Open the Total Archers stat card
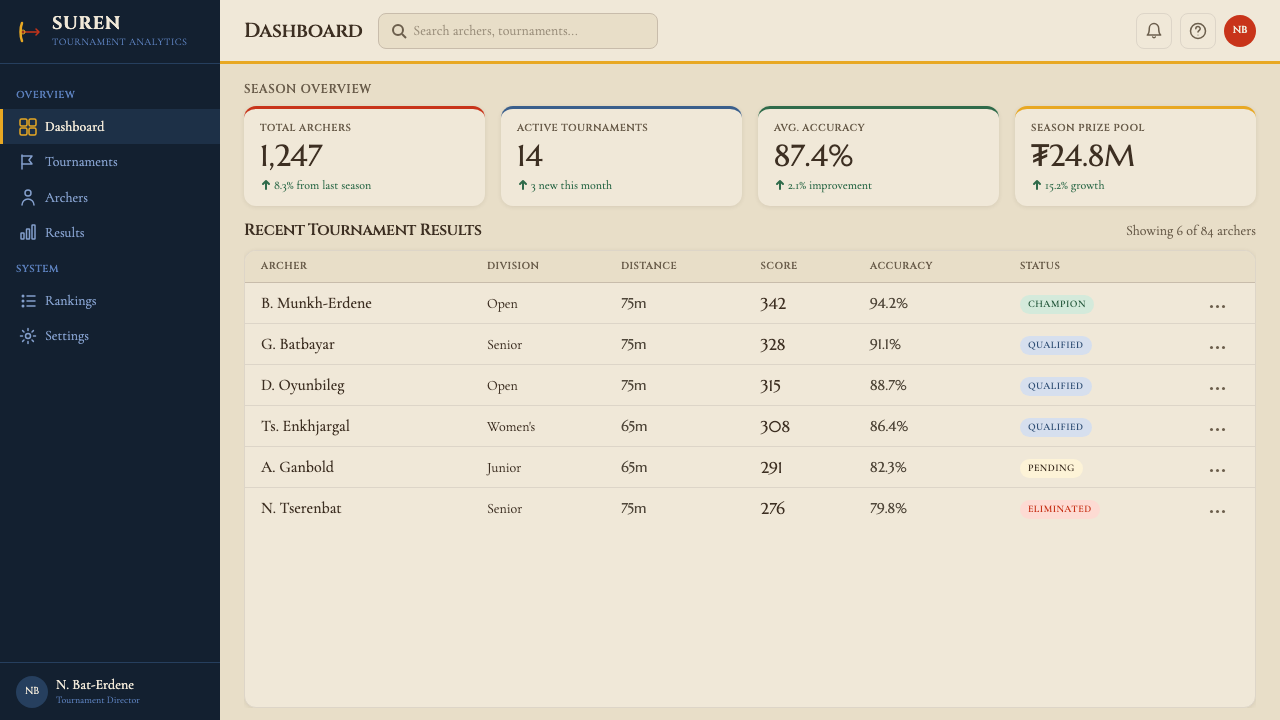This screenshot has width=1280, height=720. pyautogui.click(x=365, y=156)
